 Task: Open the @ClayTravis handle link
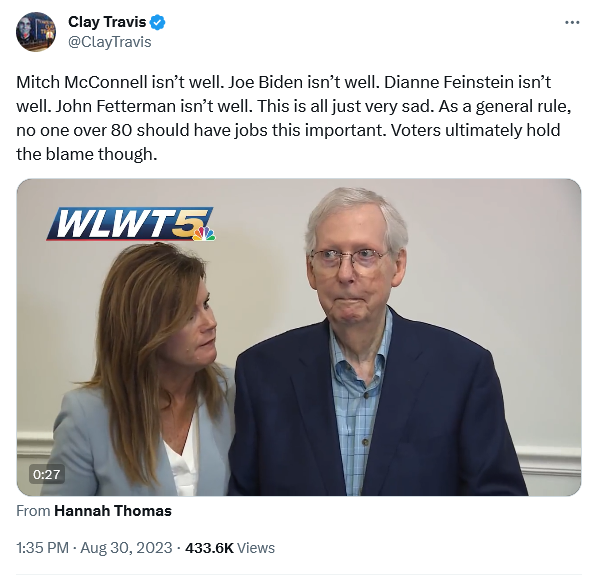click(x=110, y=42)
